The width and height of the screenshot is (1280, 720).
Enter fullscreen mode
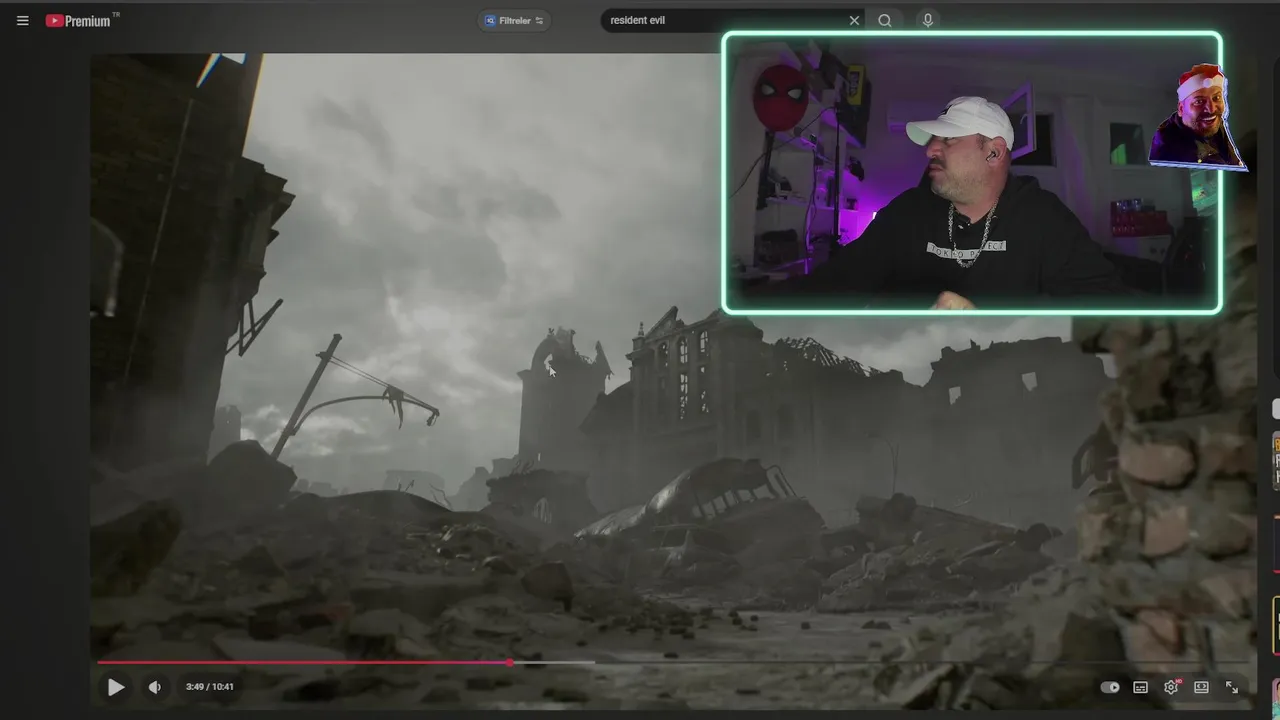[1232, 687]
